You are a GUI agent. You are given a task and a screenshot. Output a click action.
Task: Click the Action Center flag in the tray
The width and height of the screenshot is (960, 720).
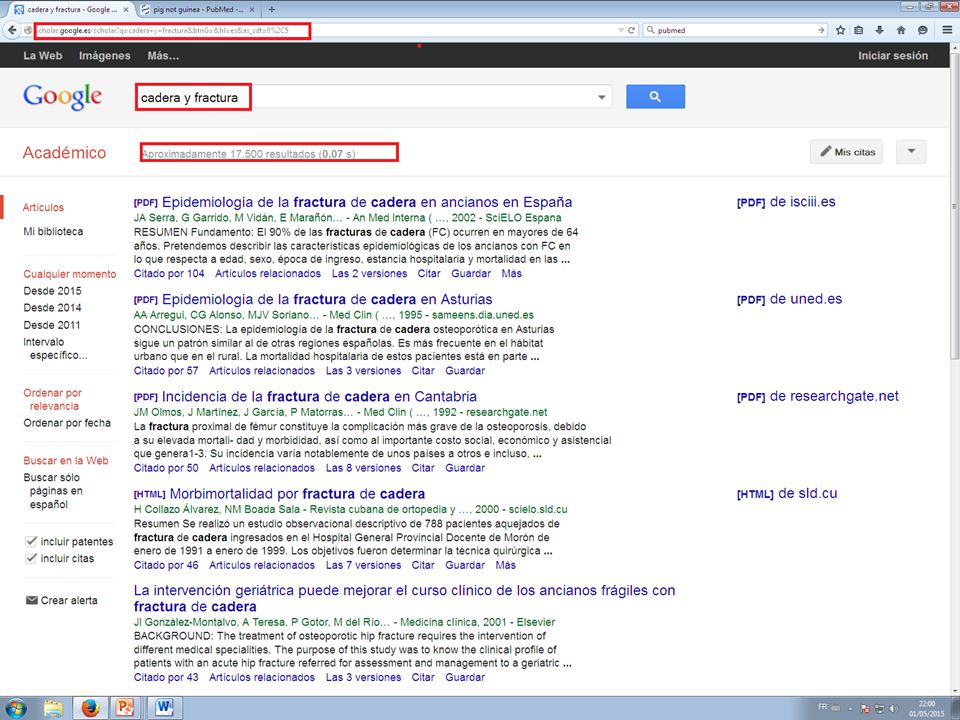[x=866, y=709]
